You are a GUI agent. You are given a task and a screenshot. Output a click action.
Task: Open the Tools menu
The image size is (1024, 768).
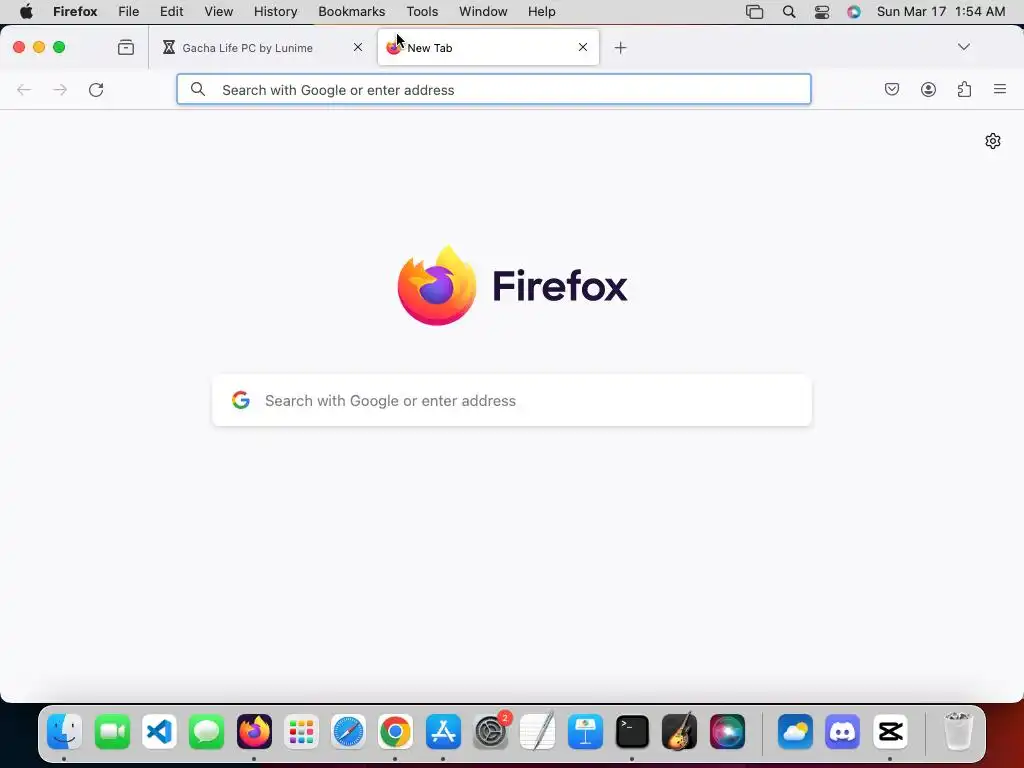point(422,12)
